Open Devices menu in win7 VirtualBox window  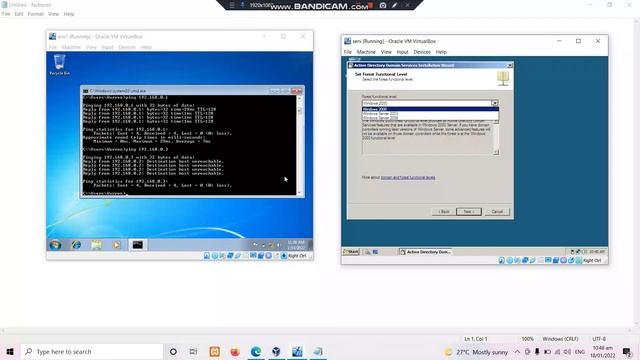pyautogui.click(x=127, y=47)
